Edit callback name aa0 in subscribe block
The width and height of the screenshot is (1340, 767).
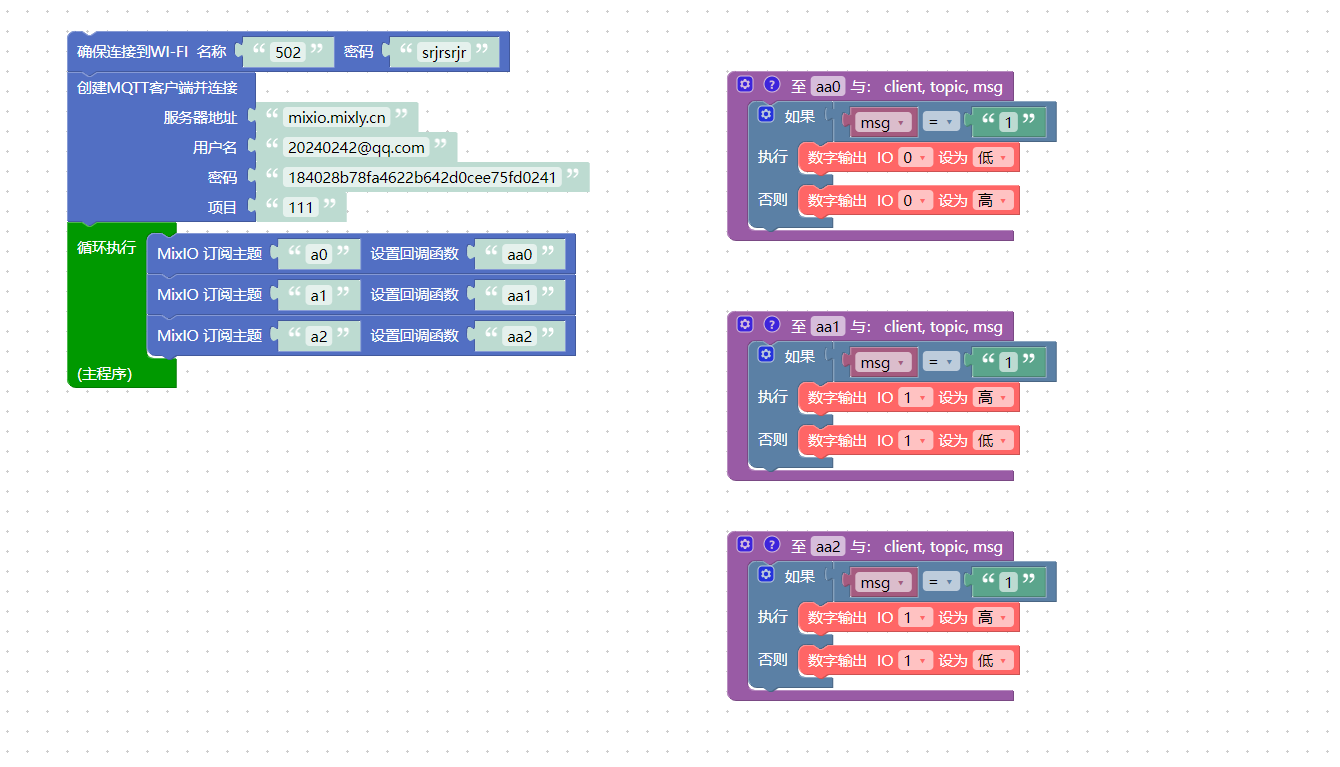pyautogui.click(x=520, y=255)
